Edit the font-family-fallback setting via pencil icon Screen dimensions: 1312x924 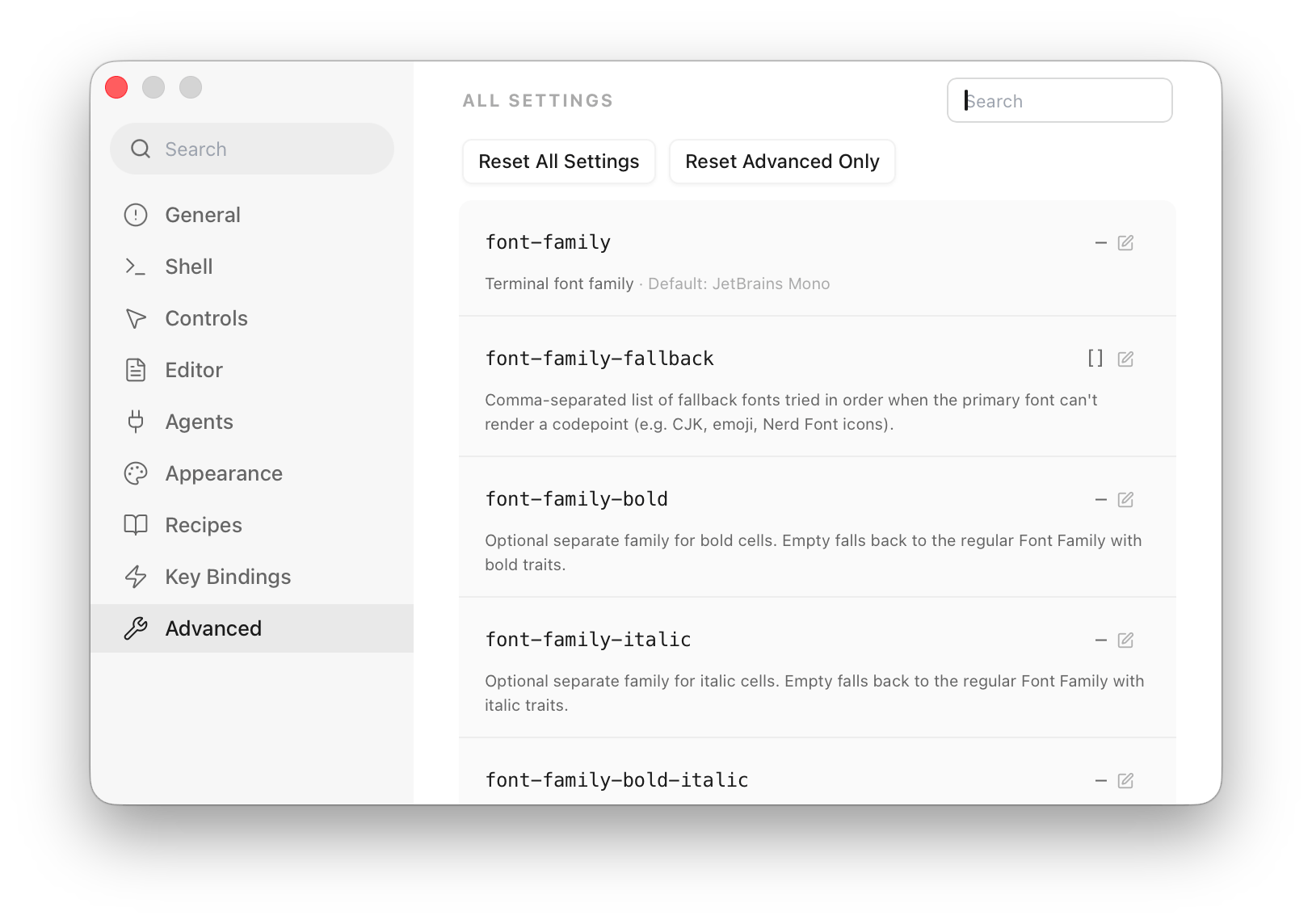pos(1125,359)
